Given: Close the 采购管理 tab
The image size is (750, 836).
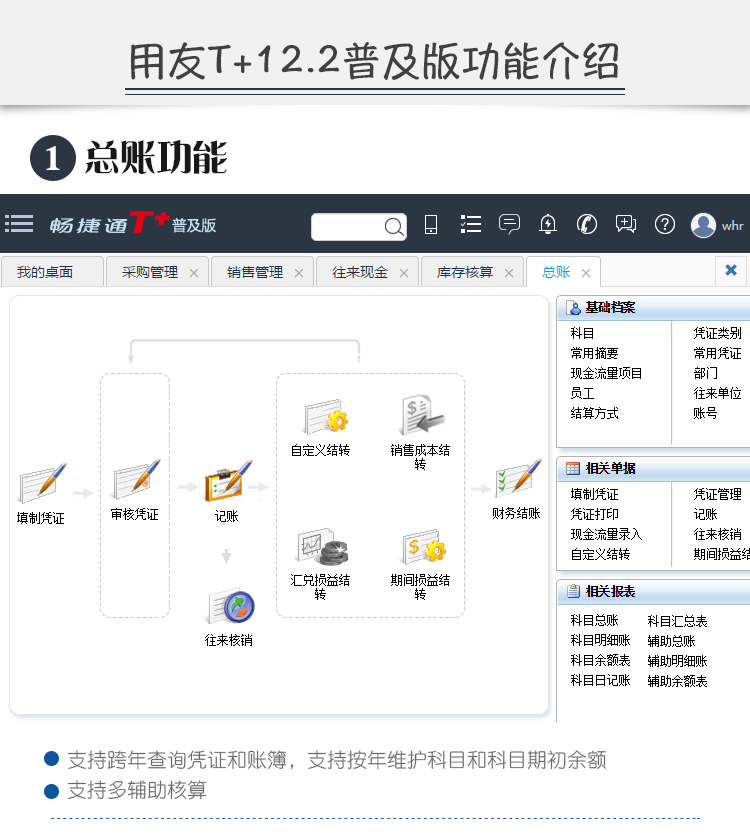Looking at the screenshot, I should (194, 273).
